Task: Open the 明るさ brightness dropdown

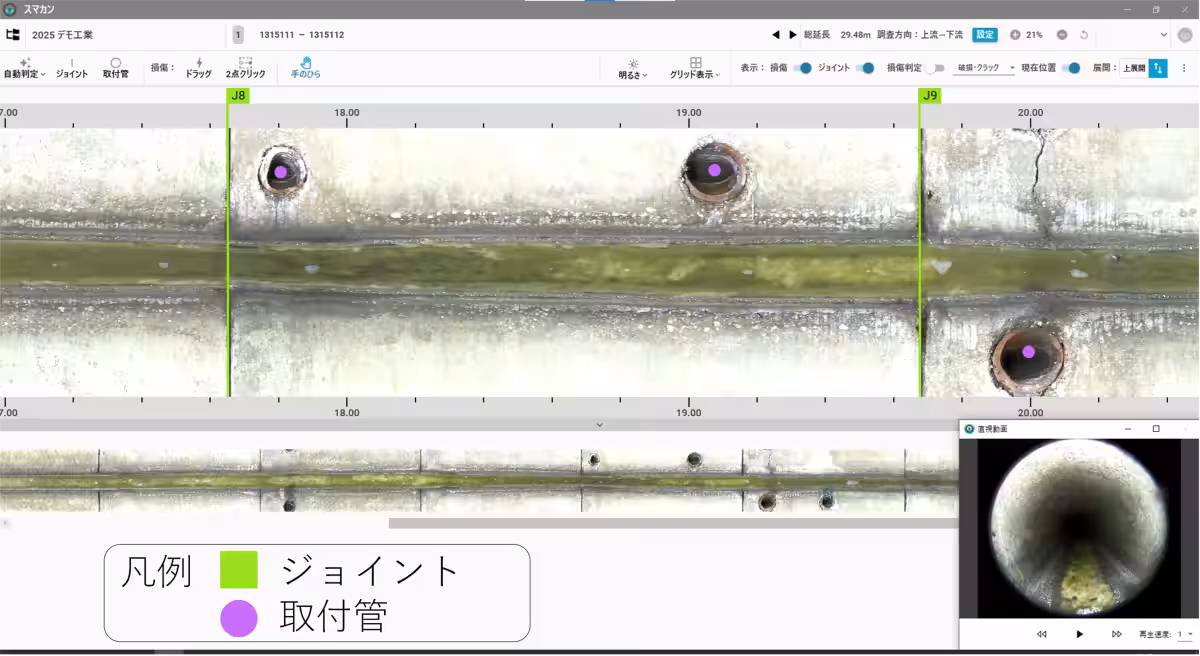Action: click(x=633, y=68)
